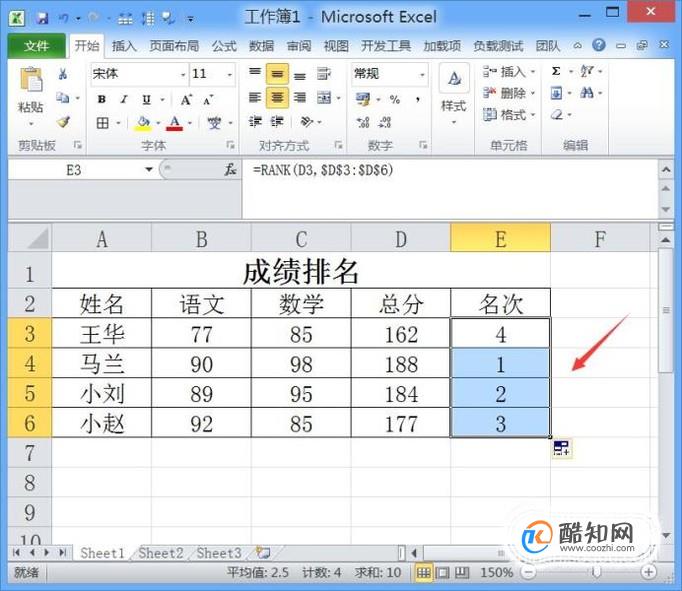This screenshot has width=682, height=591.
Task: Select the Page Layout view icon
Action: pyautogui.click(x=442, y=573)
